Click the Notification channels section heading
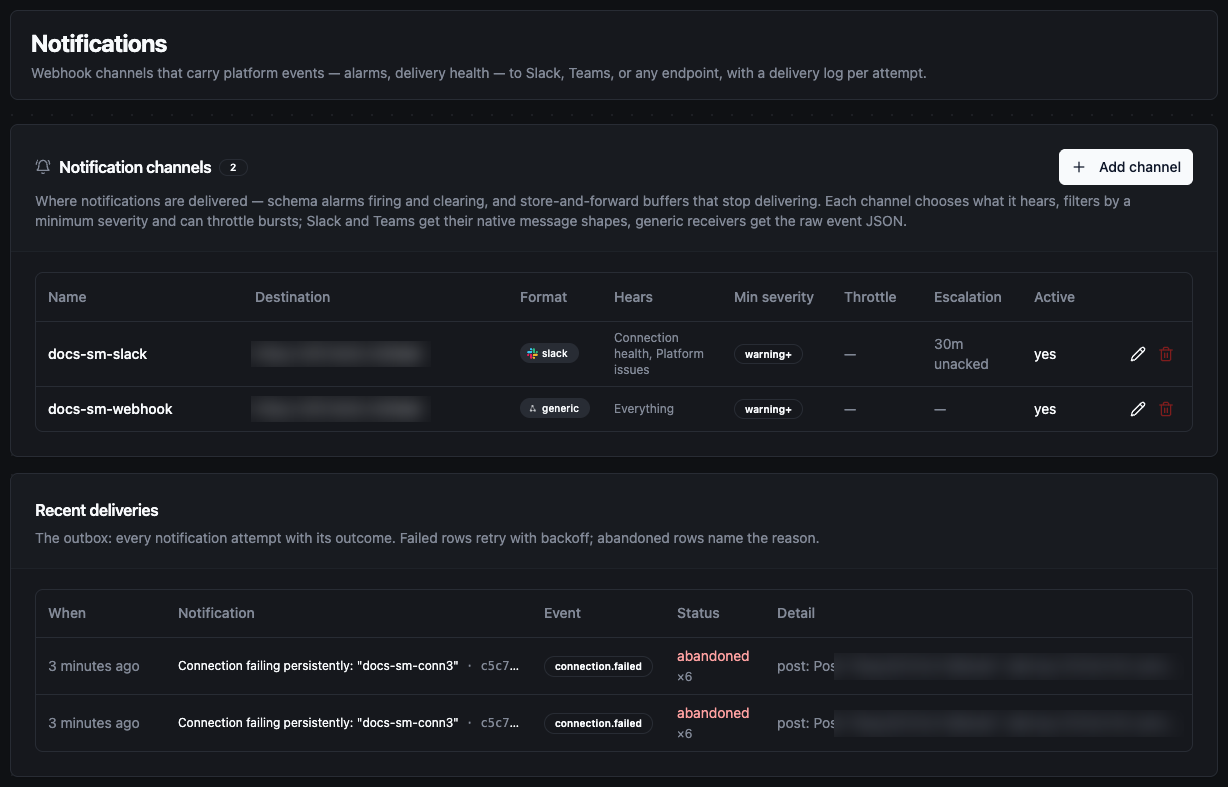Viewport: 1228px width, 787px height. coord(135,167)
